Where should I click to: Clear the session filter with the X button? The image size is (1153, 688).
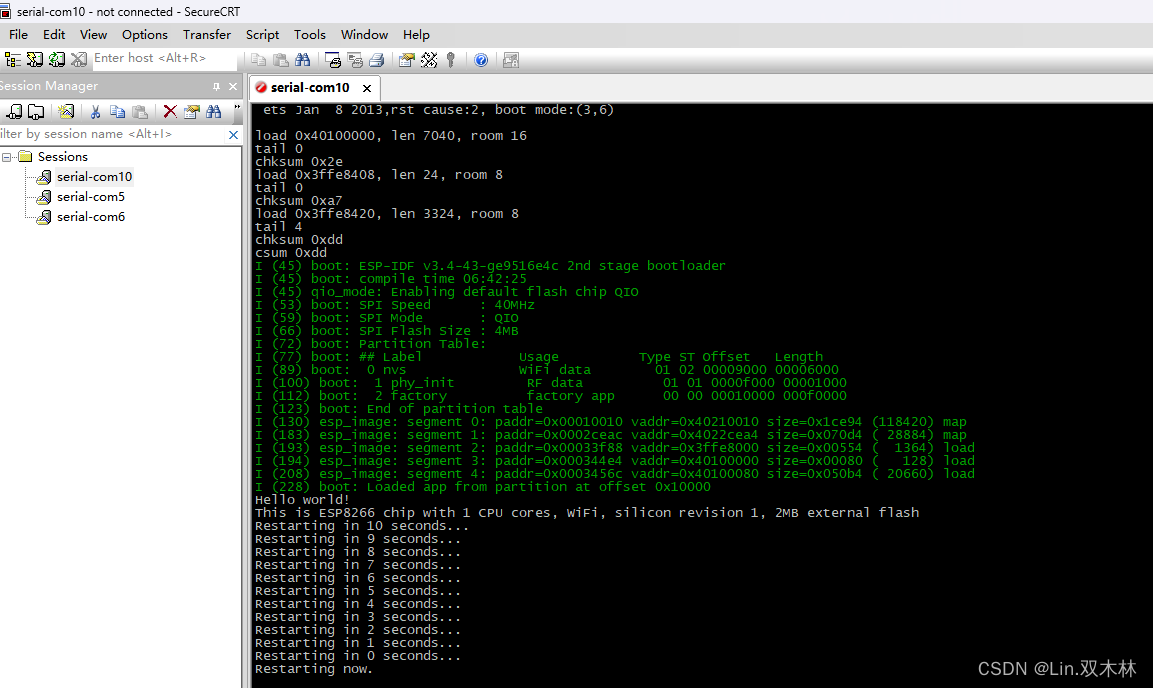tap(232, 133)
